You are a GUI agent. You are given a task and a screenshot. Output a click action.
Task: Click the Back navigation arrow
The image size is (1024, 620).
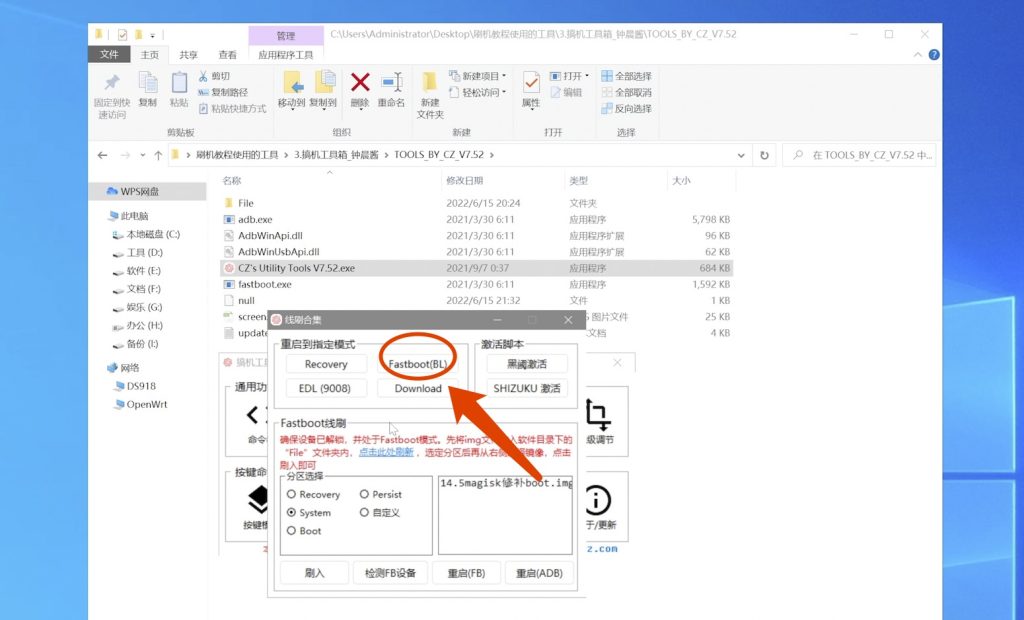point(103,155)
